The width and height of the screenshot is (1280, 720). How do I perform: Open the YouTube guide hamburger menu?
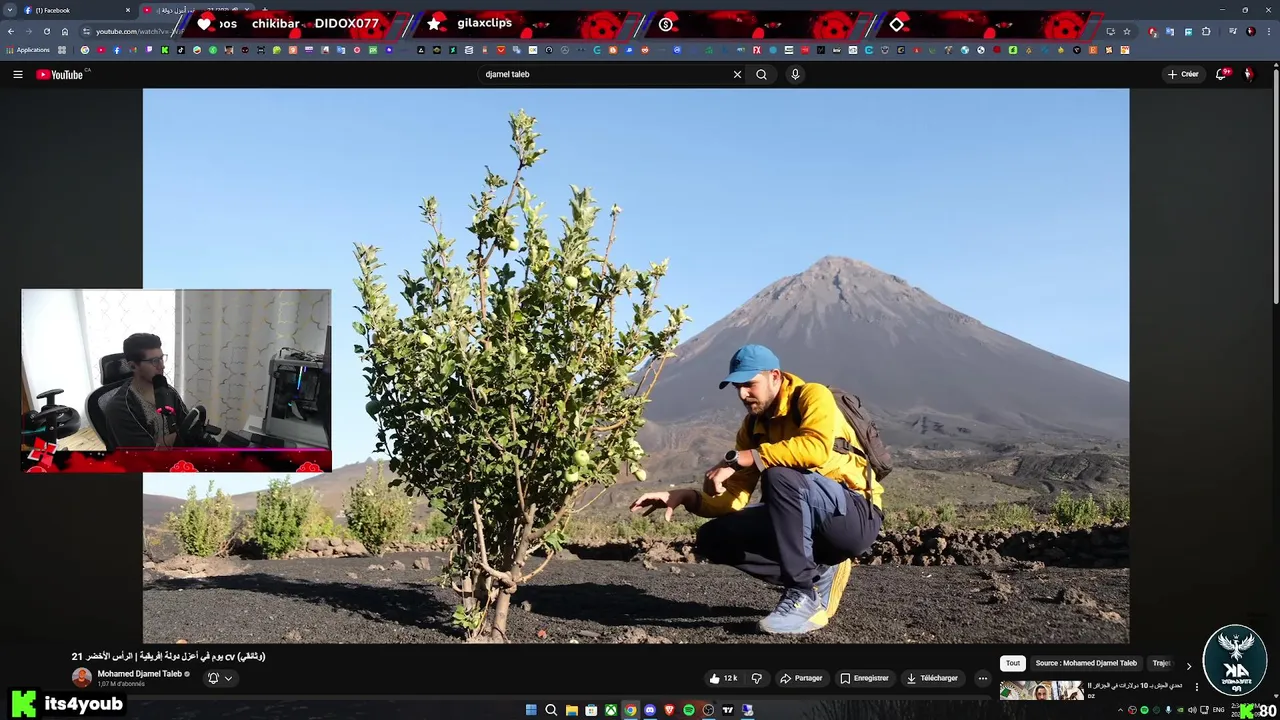pos(17,74)
